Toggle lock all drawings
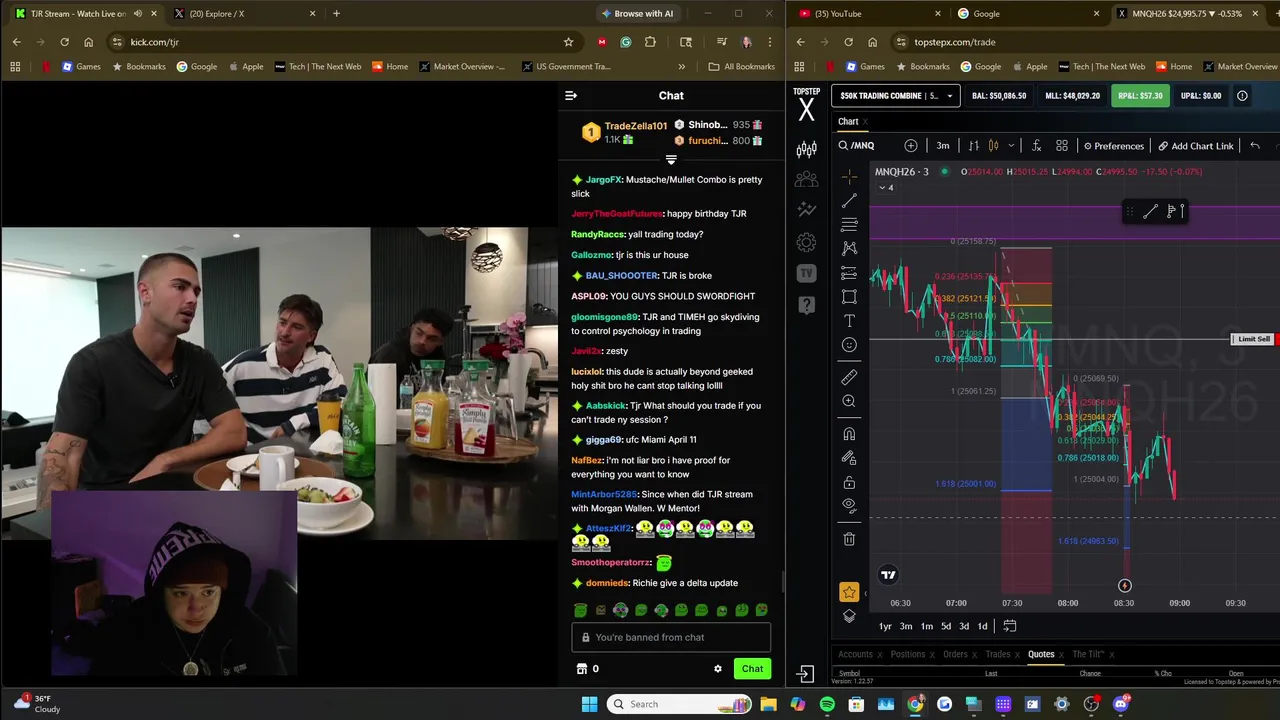 pos(849,482)
